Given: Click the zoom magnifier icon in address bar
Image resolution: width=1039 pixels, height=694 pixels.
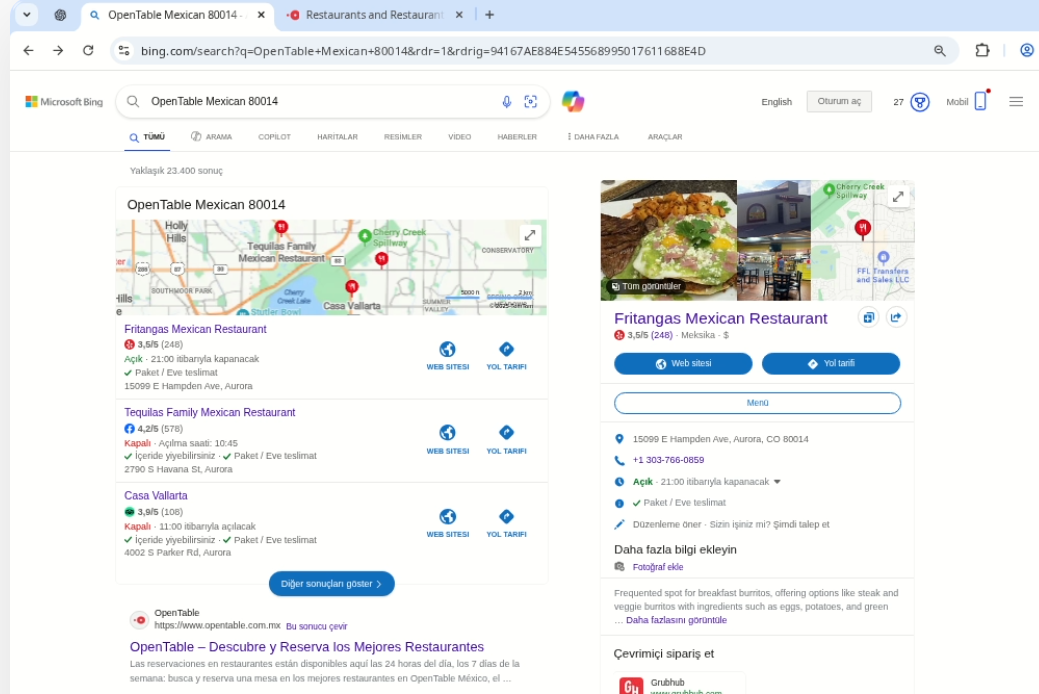Looking at the screenshot, I should tap(940, 51).
